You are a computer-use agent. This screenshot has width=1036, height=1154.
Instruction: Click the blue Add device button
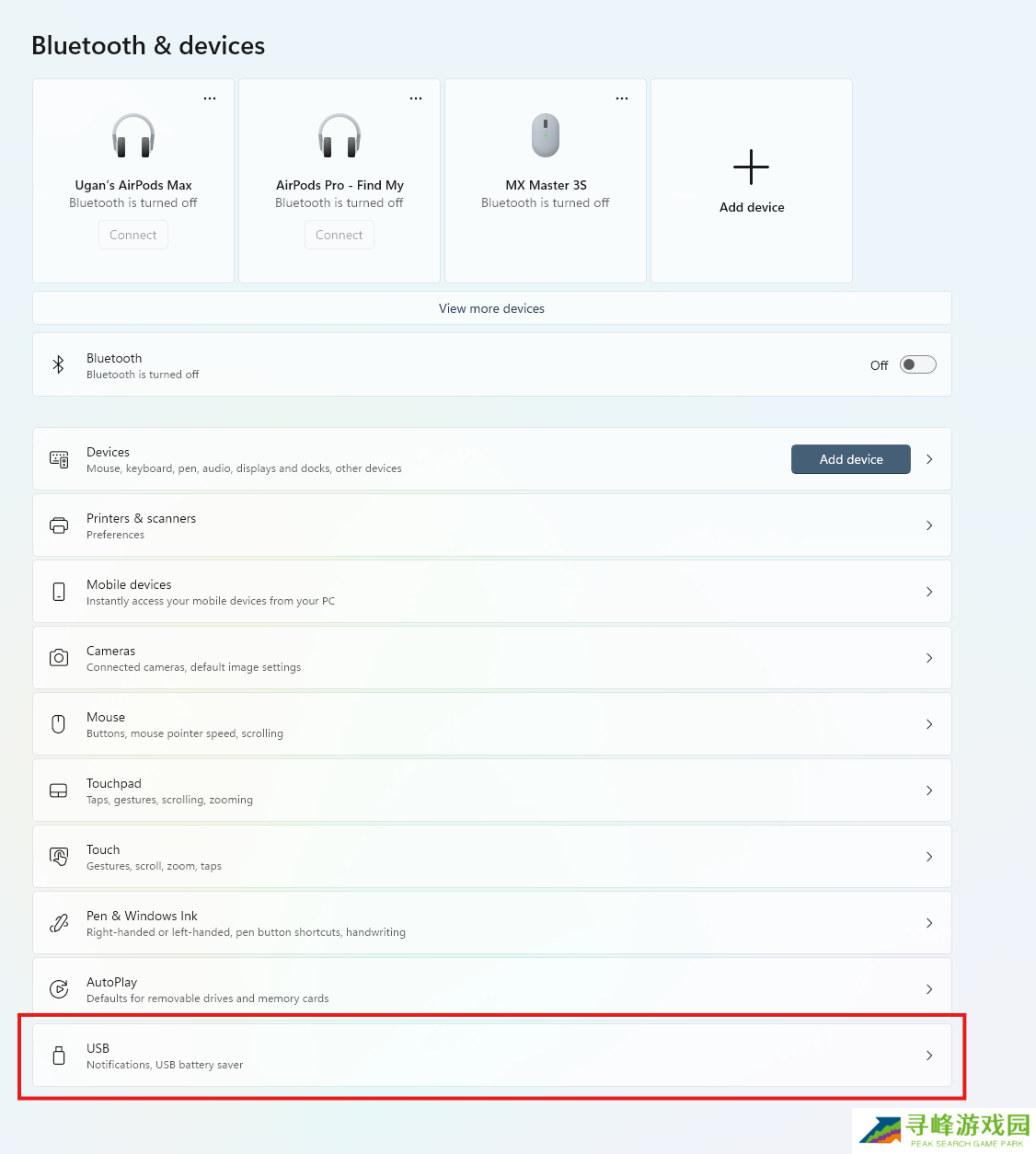[850, 459]
